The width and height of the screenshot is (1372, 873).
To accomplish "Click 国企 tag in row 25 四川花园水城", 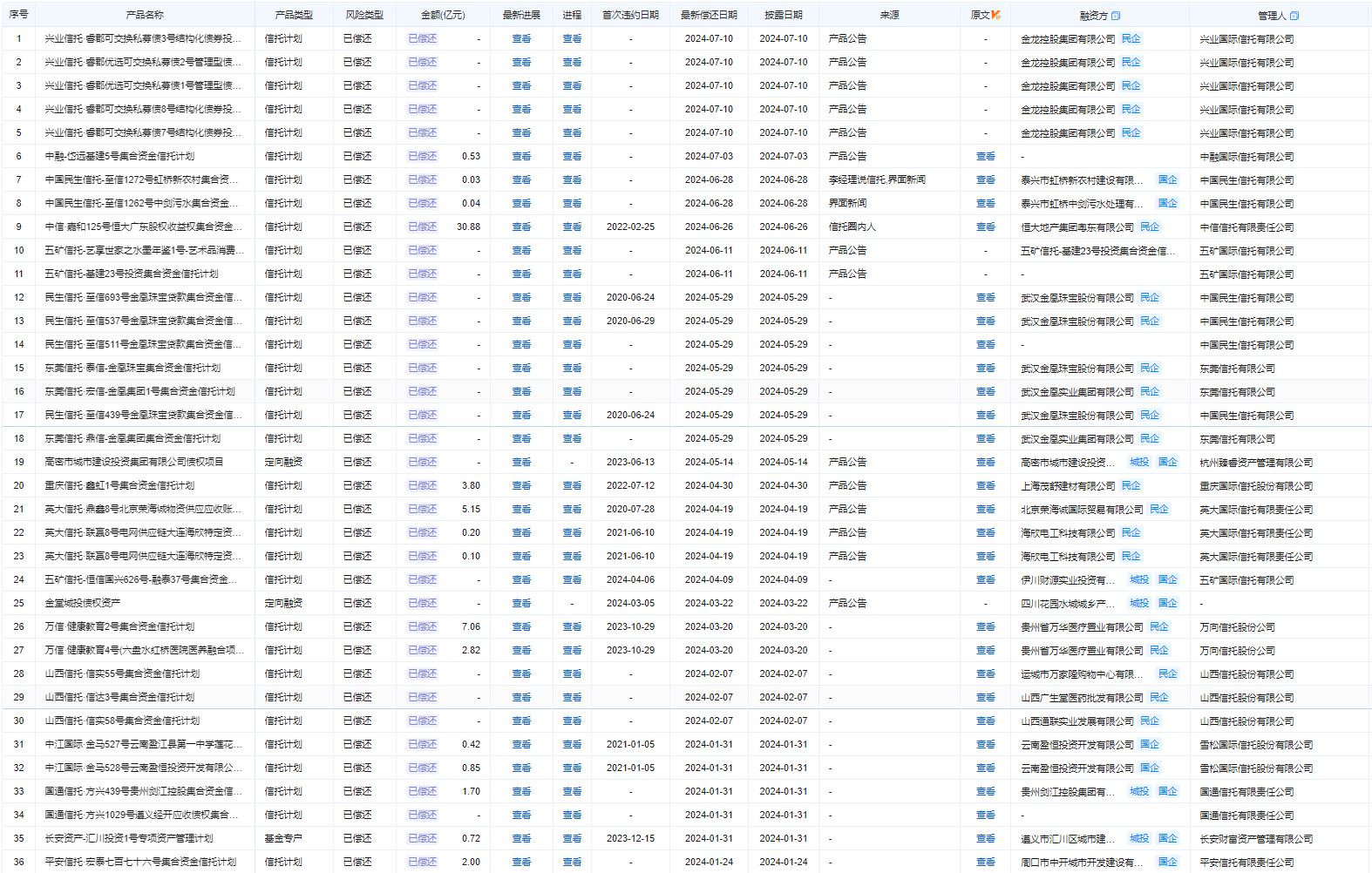I will click(x=1168, y=604).
